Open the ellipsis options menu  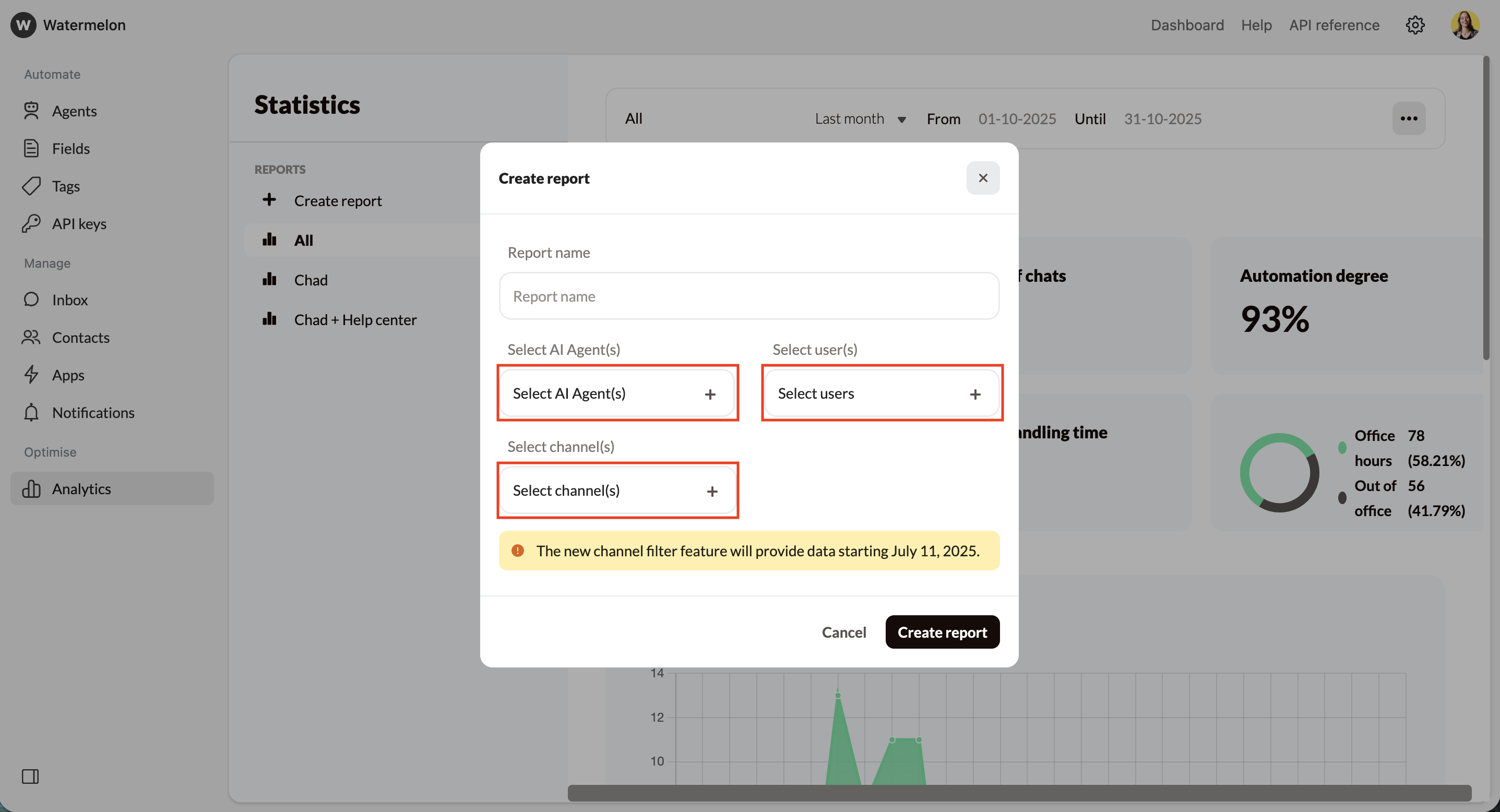click(1410, 118)
